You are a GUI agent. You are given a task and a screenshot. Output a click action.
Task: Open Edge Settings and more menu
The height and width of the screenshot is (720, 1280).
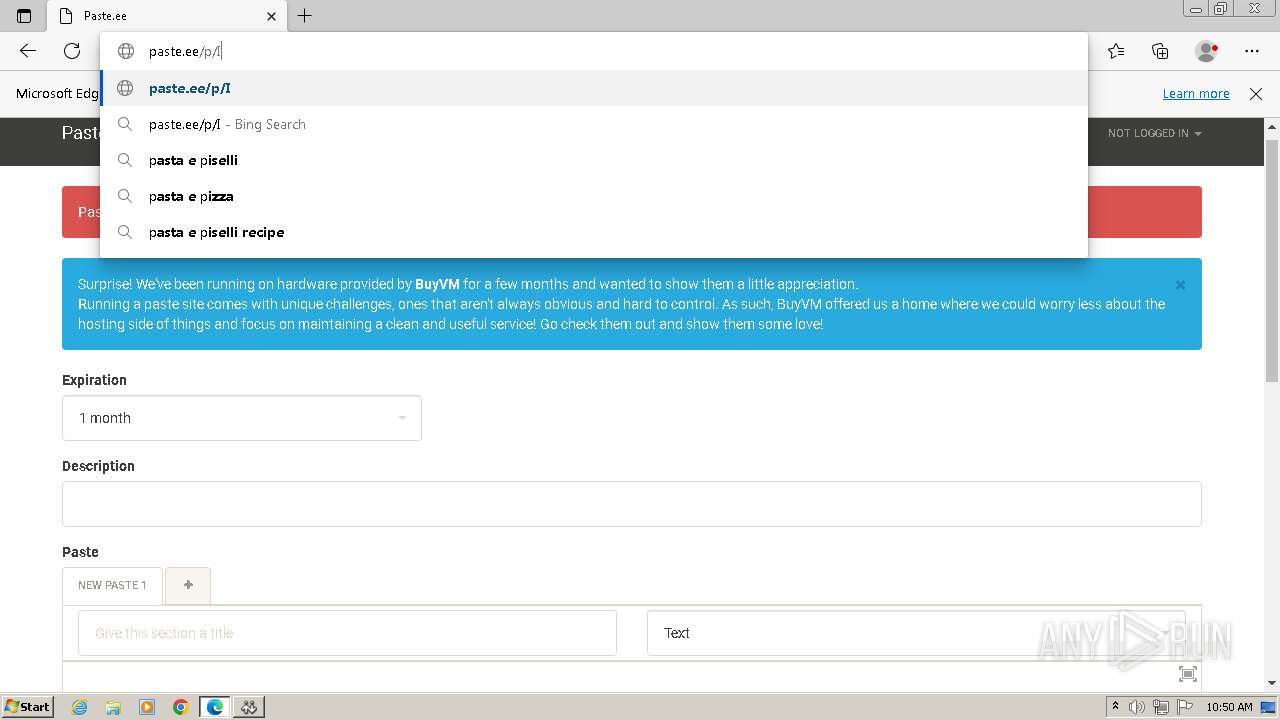pyautogui.click(x=1252, y=51)
